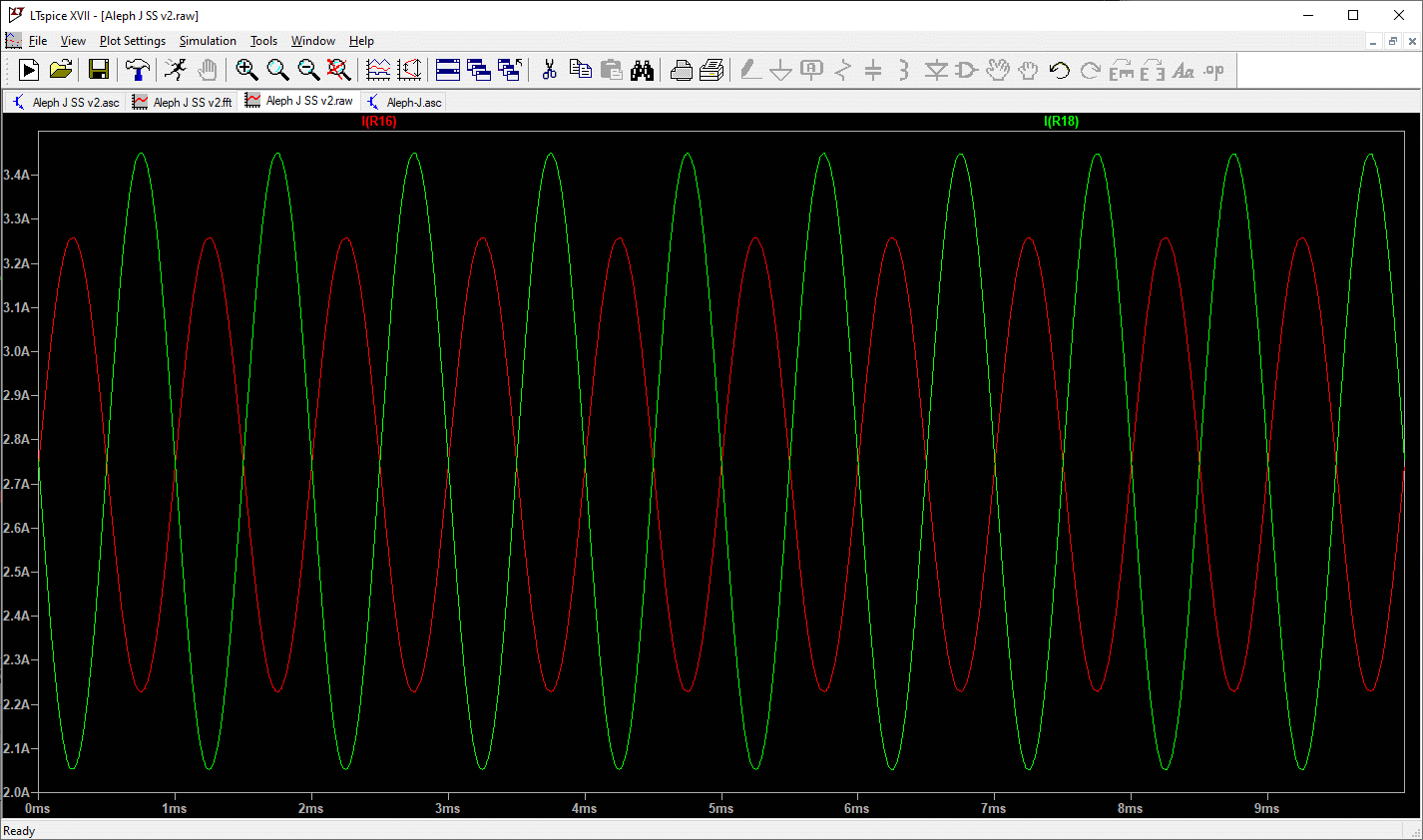Click the 9ms time axis label
1423x840 pixels.
(x=1266, y=808)
